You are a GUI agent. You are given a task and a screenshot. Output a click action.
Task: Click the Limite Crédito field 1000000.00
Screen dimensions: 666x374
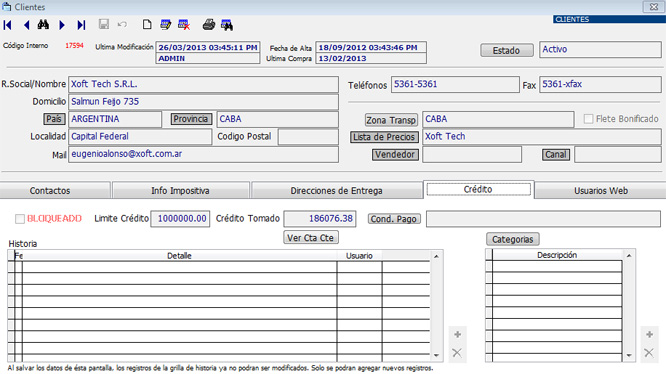pyautogui.click(x=180, y=219)
